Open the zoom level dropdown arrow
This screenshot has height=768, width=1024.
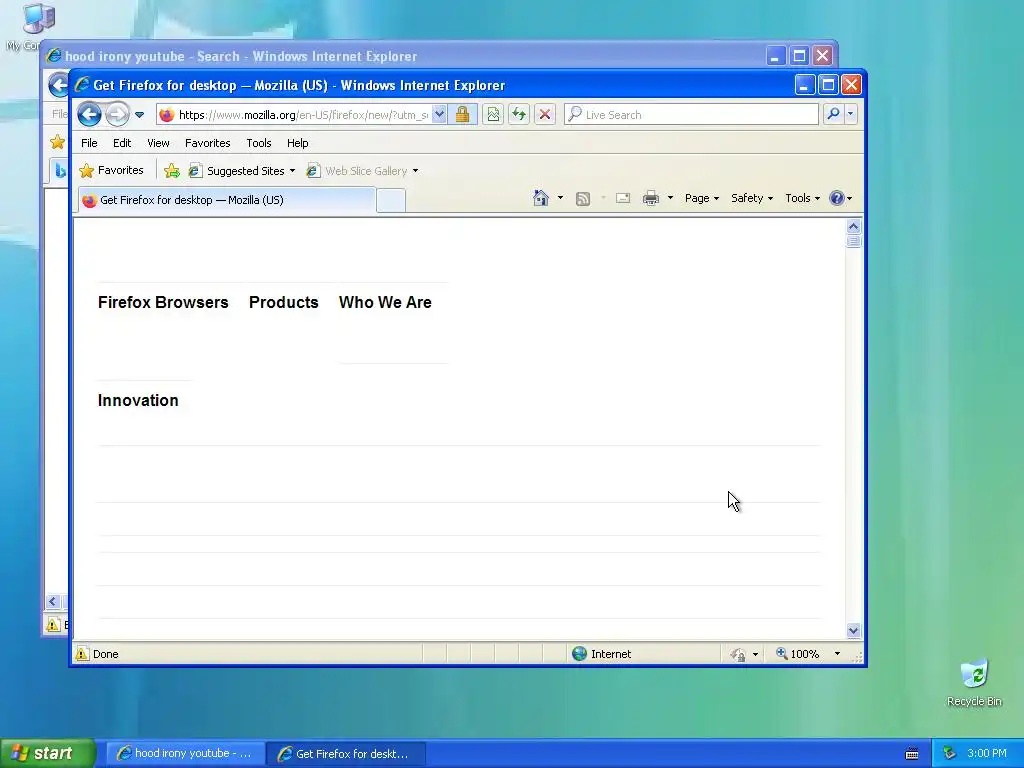(837, 654)
